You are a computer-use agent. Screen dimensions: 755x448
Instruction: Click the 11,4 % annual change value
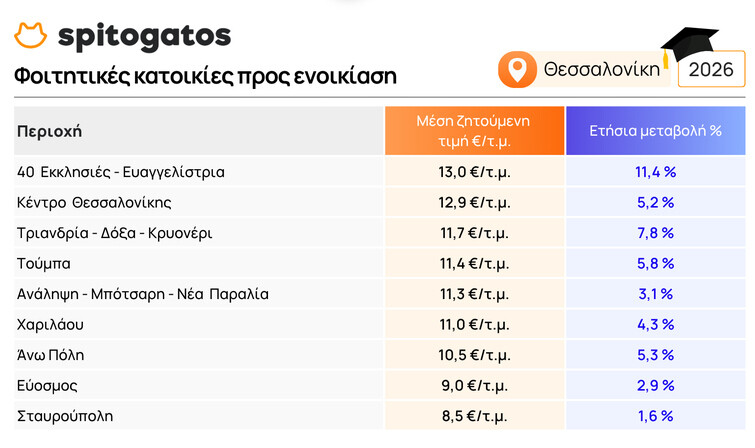pos(655,172)
